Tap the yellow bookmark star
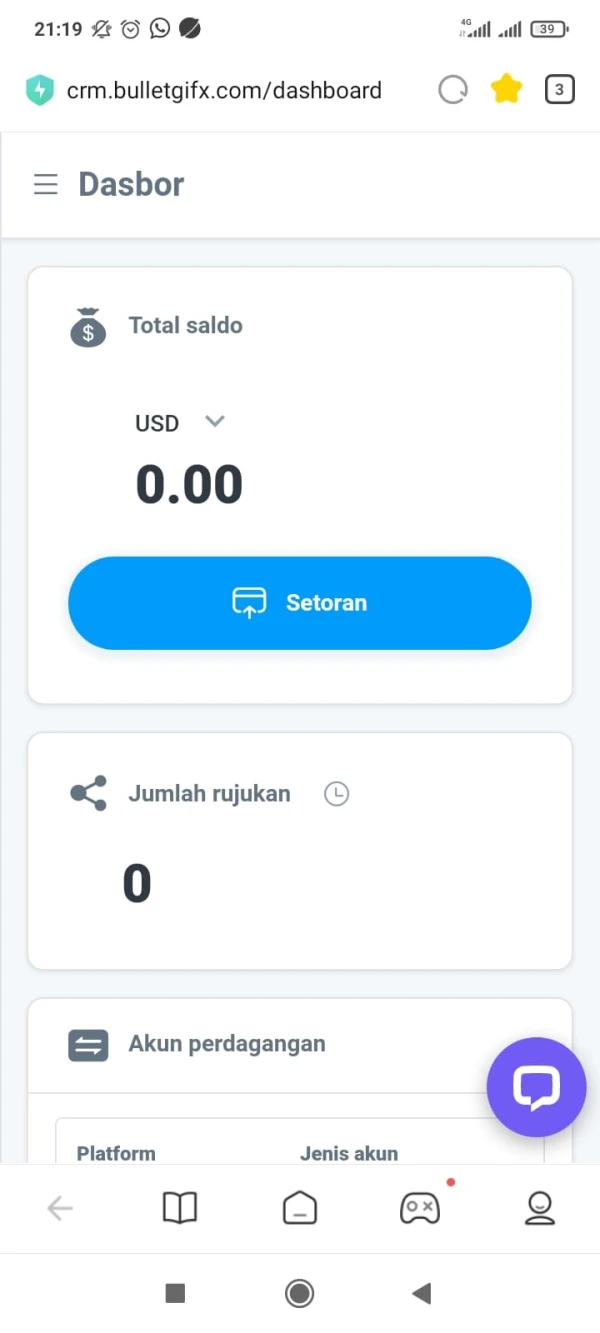The height and width of the screenshot is (1333, 600). point(507,90)
